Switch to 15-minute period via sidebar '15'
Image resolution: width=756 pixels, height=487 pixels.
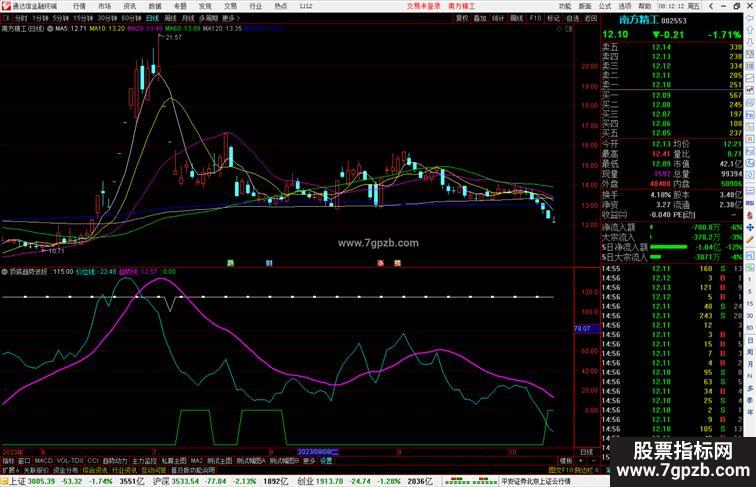(750, 304)
